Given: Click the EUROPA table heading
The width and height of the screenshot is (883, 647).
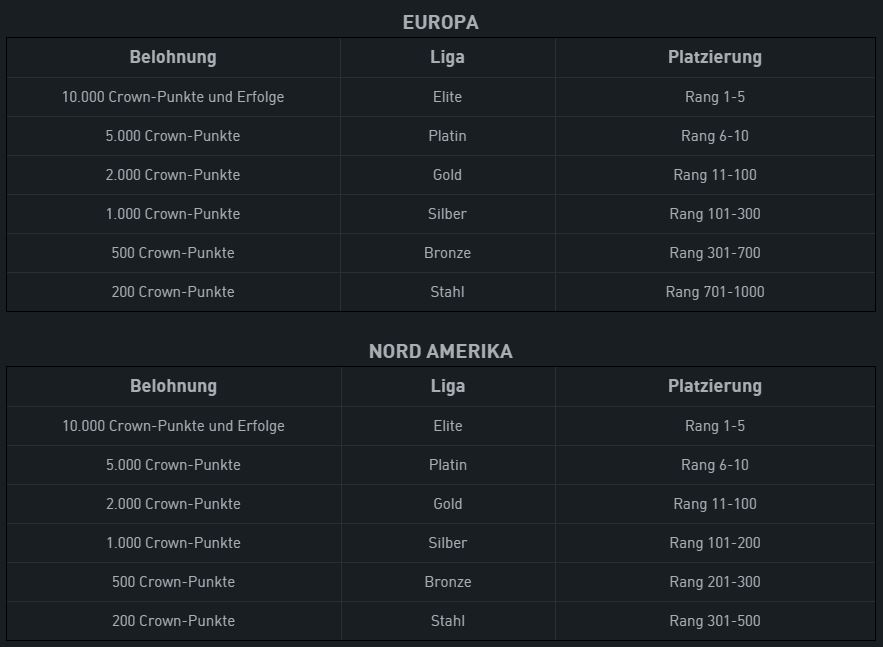Looking at the screenshot, I should click(441, 23).
